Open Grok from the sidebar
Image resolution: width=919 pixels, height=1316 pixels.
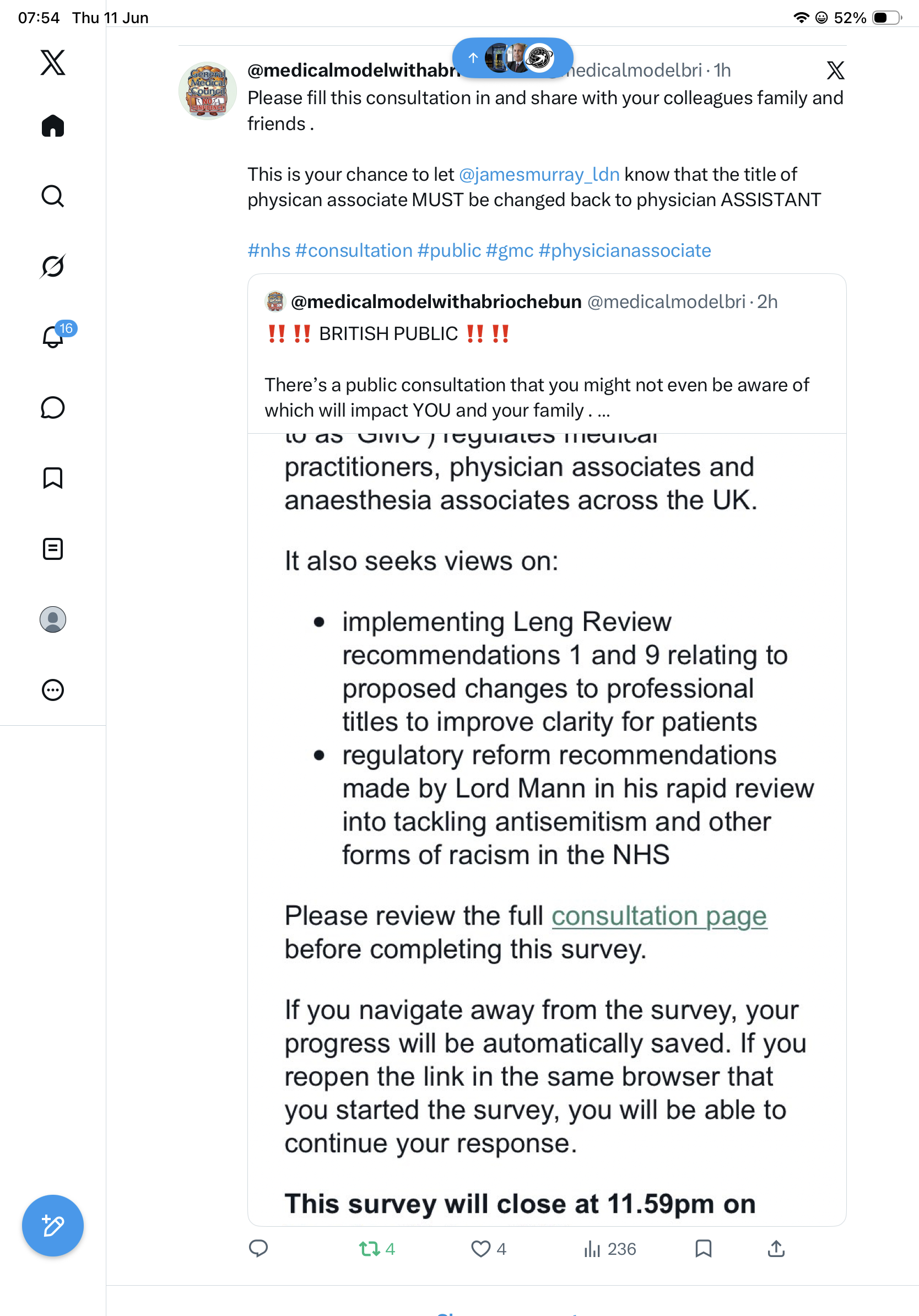(53, 266)
